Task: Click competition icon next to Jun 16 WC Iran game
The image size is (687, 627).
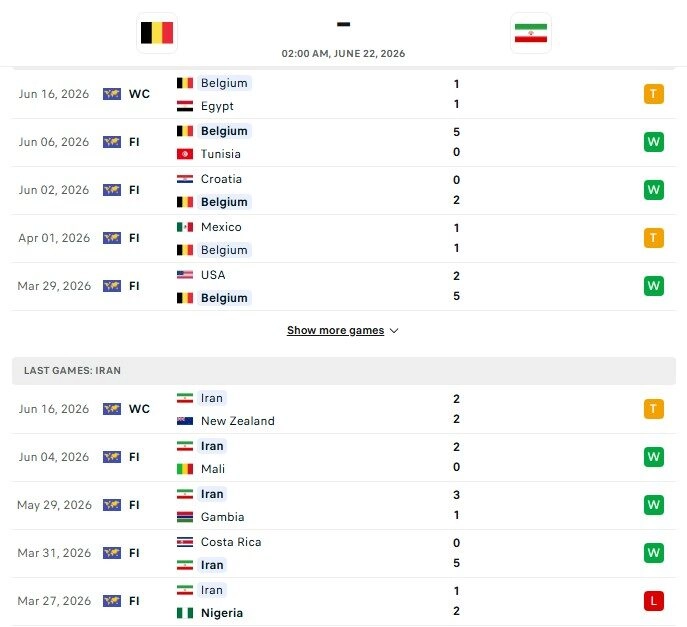Action: [112, 409]
